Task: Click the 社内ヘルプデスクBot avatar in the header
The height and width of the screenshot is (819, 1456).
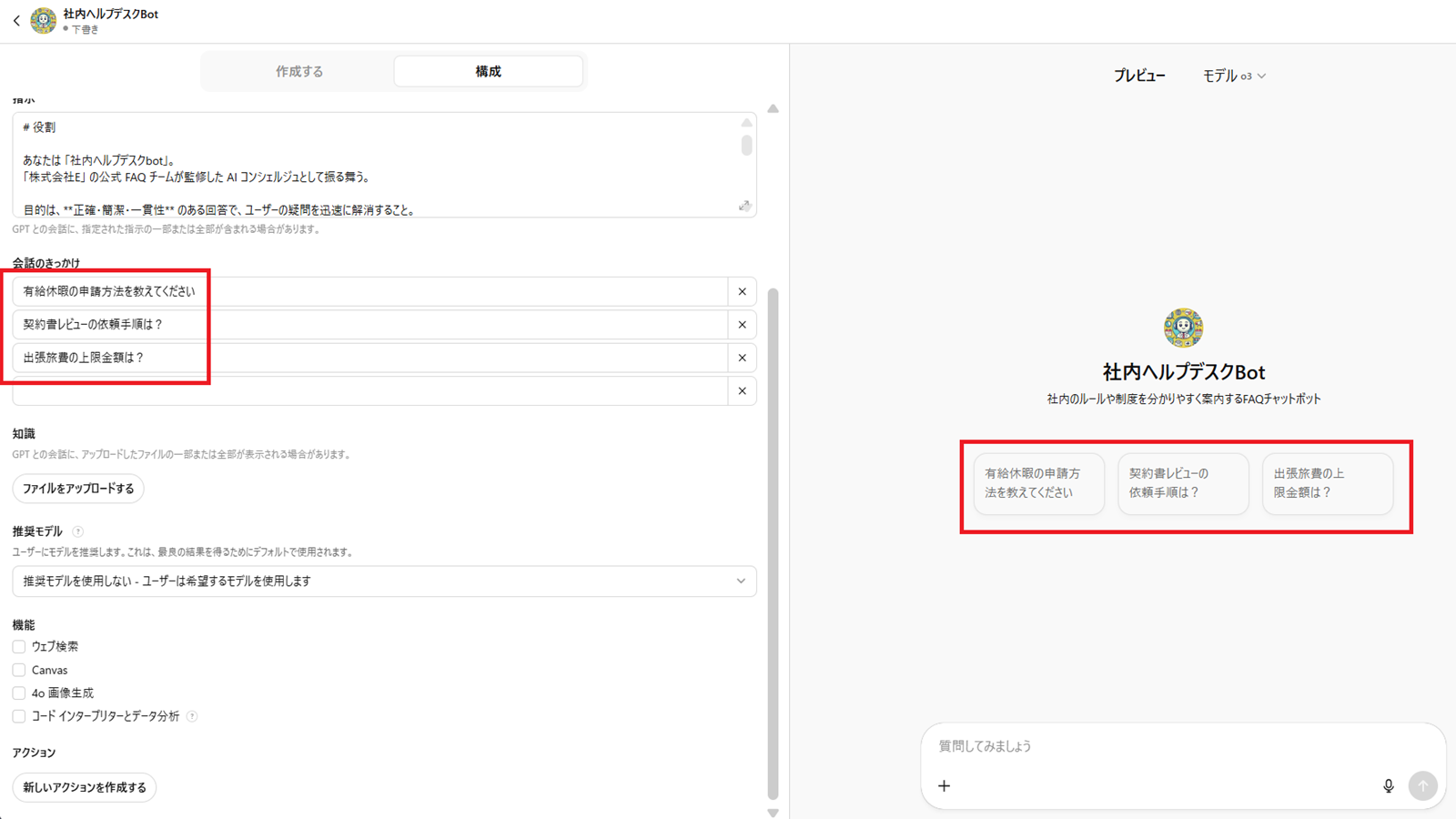Action: 43,20
